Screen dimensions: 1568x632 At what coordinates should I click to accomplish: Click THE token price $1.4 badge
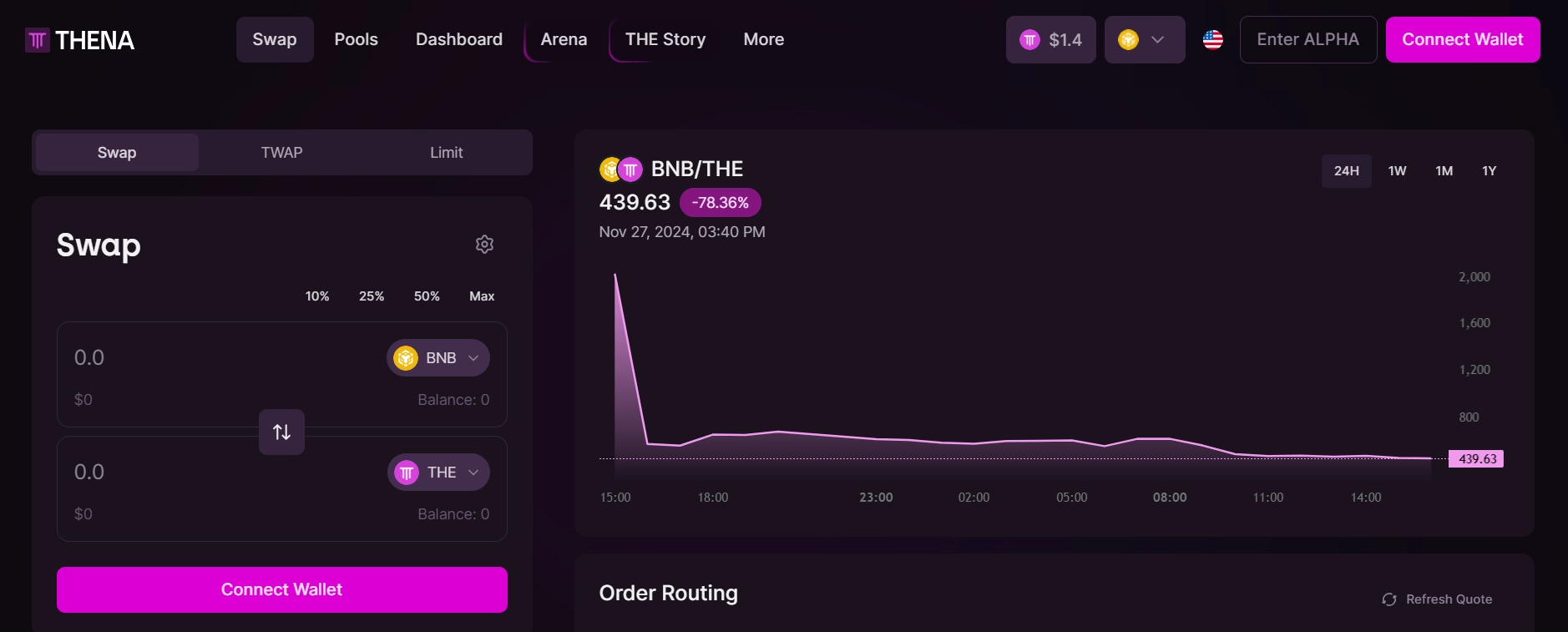(x=1050, y=39)
